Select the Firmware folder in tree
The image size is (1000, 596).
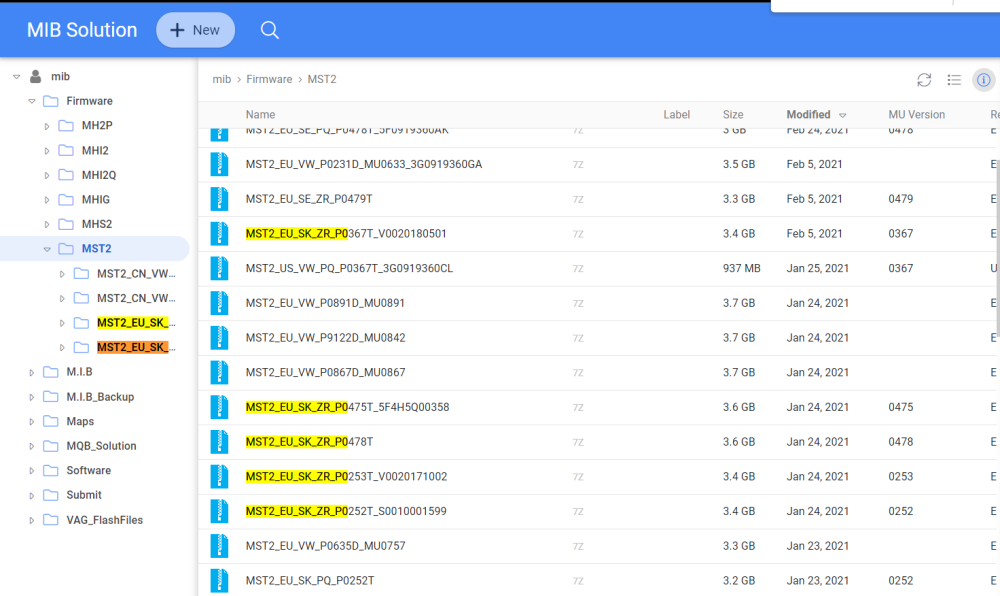[x=89, y=101]
